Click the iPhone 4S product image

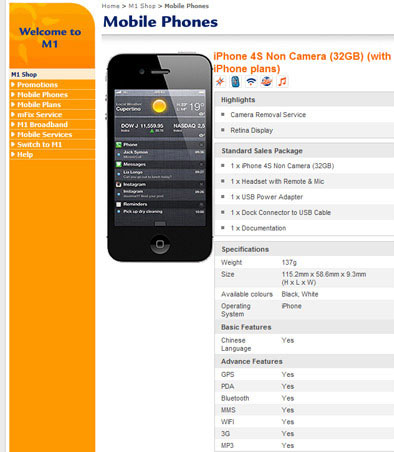click(x=160, y=157)
